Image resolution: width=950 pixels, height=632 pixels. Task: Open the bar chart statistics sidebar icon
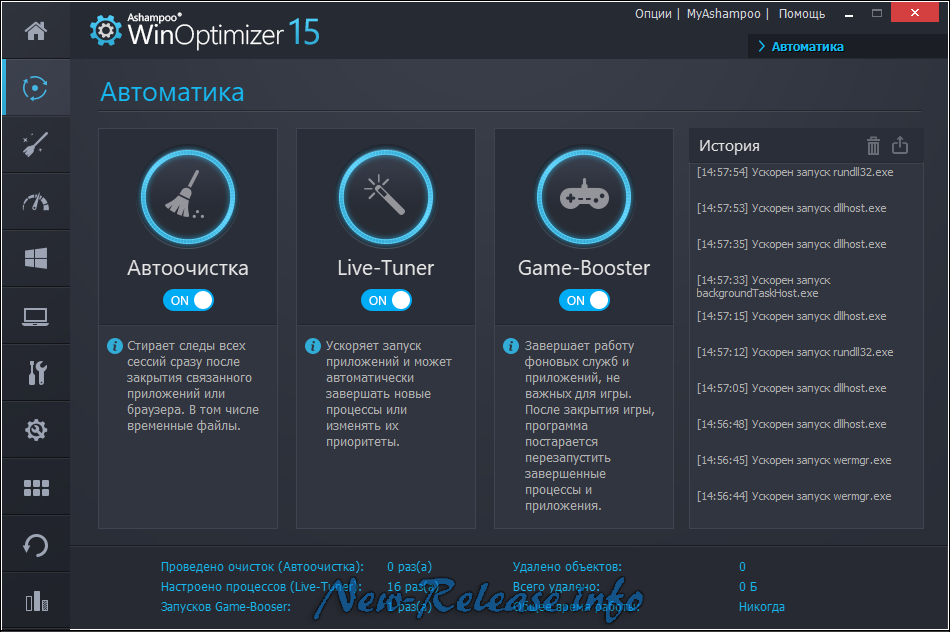(x=37, y=601)
